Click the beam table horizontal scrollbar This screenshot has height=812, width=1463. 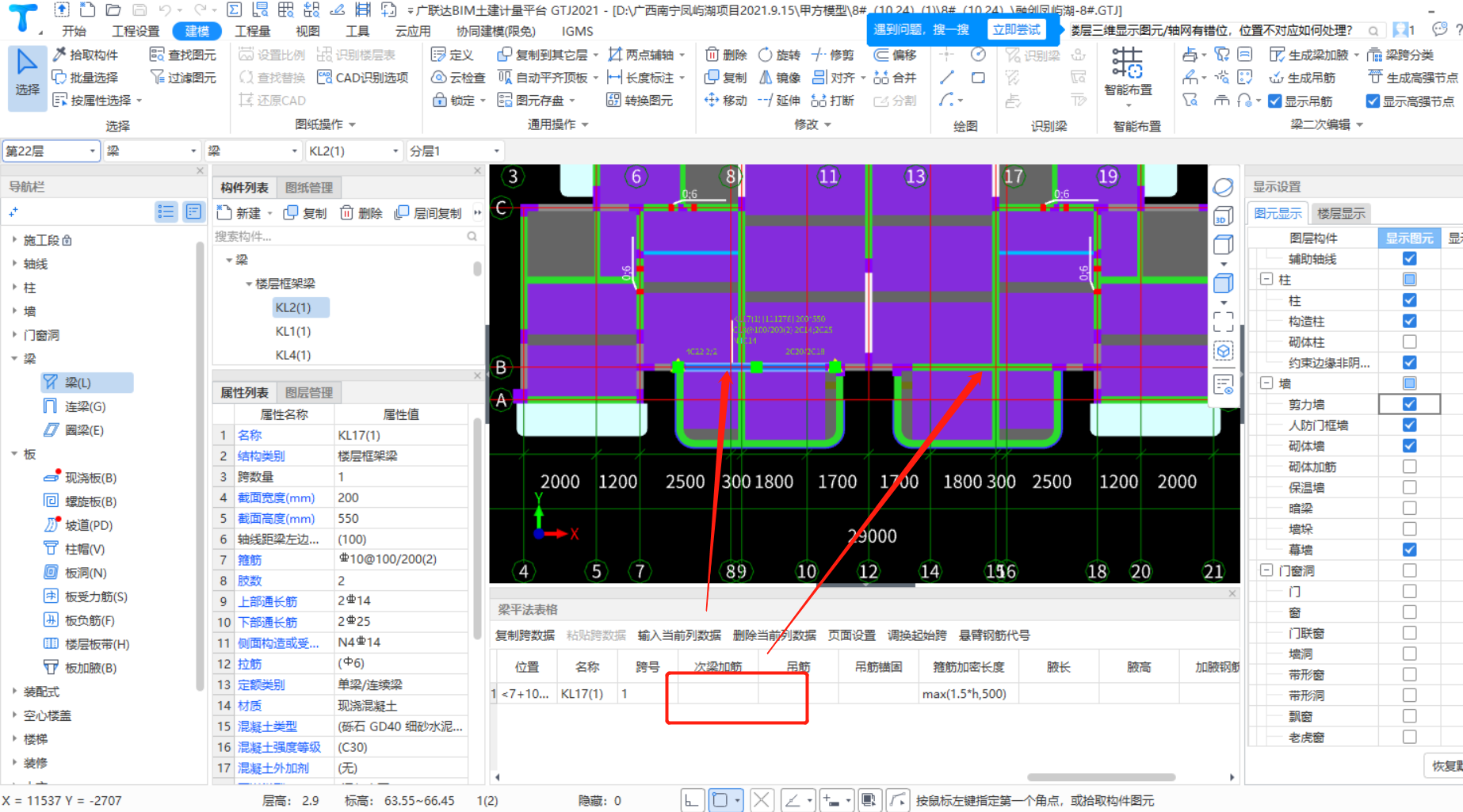[1101, 777]
